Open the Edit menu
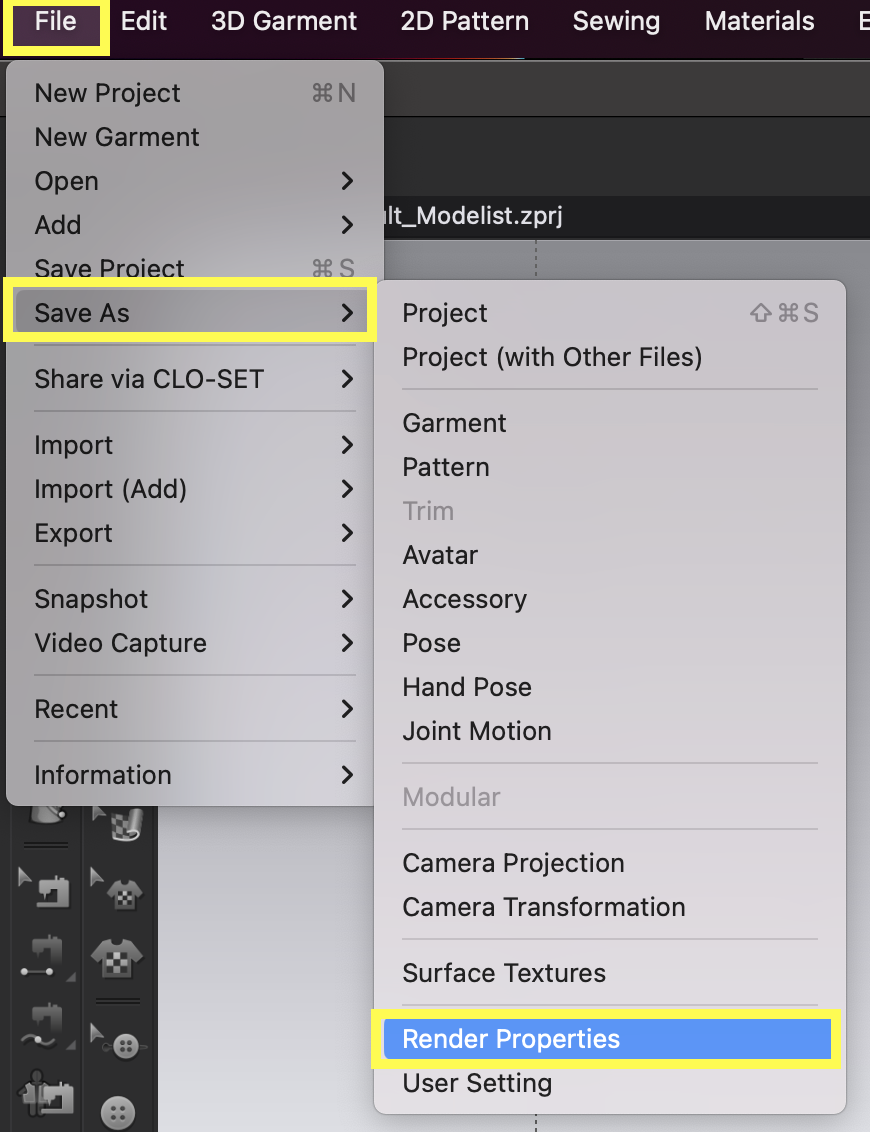870x1132 pixels. 143,21
